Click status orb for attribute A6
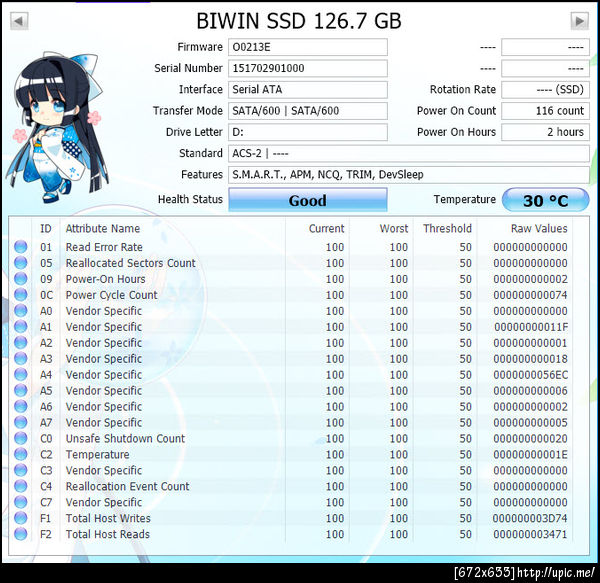The width and height of the screenshot is (600, 583). point(21,406)
